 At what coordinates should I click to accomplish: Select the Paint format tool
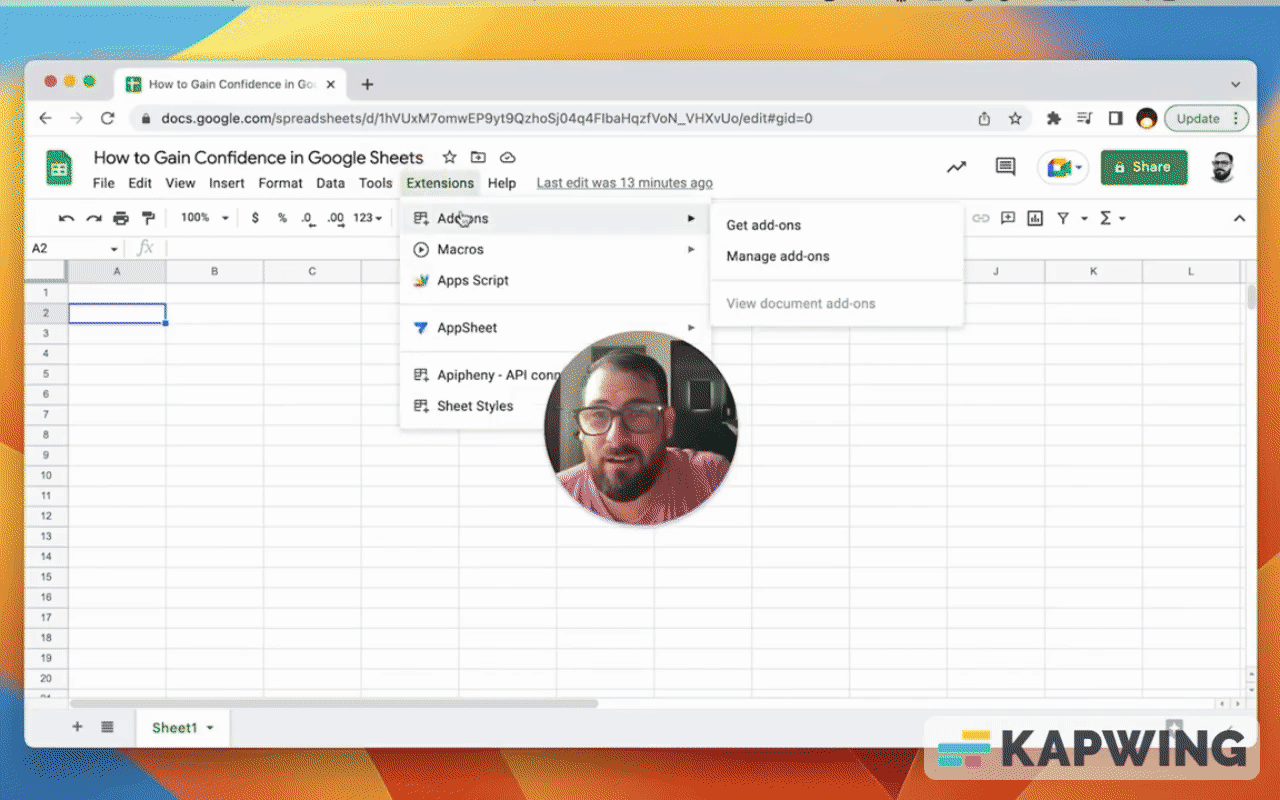click(148, 218)
